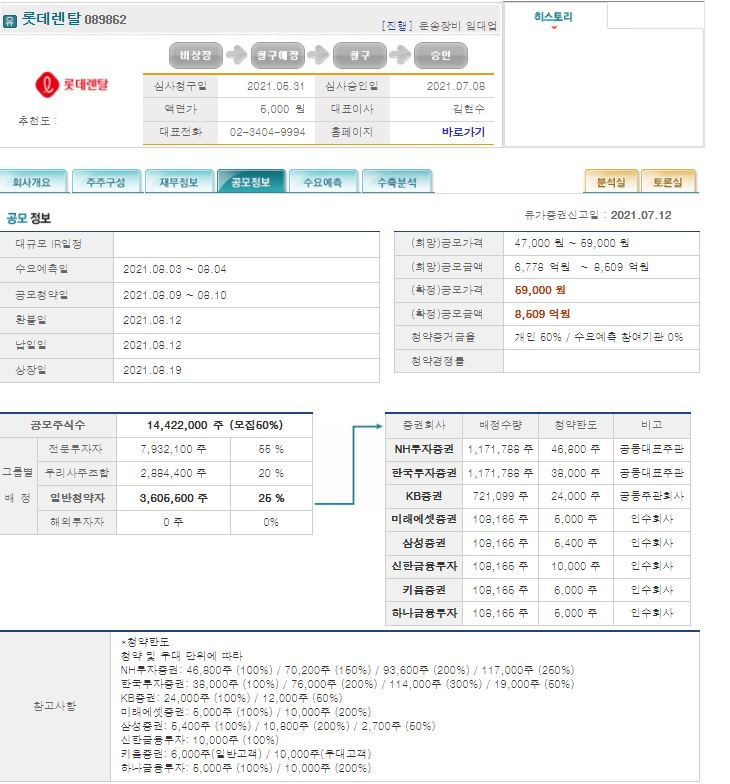This screenshot has width=730, height=784.
Task: Click the company name 롯데렌탈 089862 heading
Action: tap(74, 20)
